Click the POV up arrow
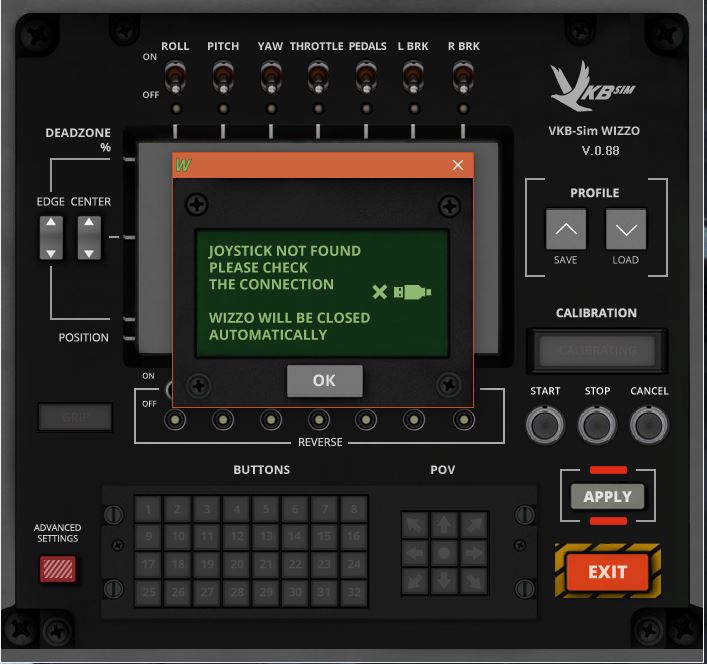The height and width of the screenshot is (664, 707). tap(444, 525)
